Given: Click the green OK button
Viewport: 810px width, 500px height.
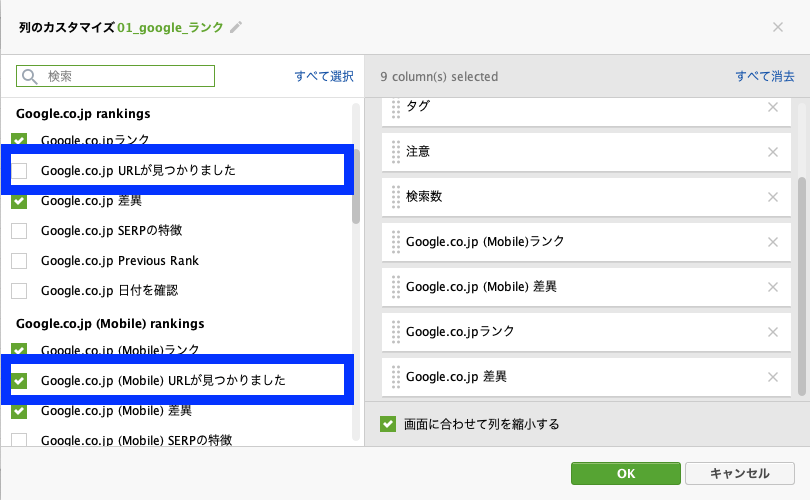Looking at the screenshot, I should point(626,473).
